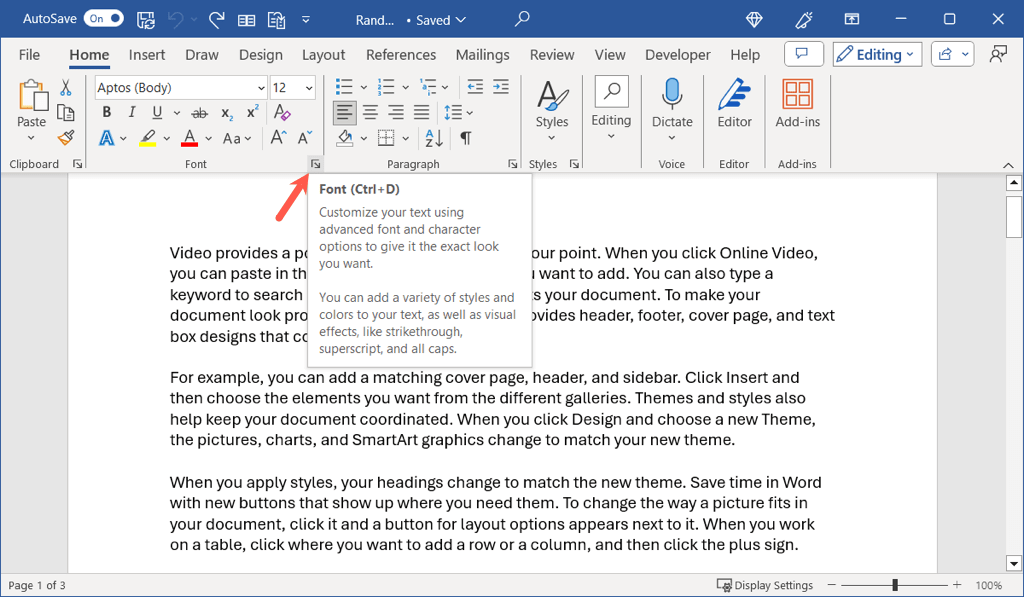Apply strikethrough formatting to text
The image size is (1024, 597).
[199, 113]
